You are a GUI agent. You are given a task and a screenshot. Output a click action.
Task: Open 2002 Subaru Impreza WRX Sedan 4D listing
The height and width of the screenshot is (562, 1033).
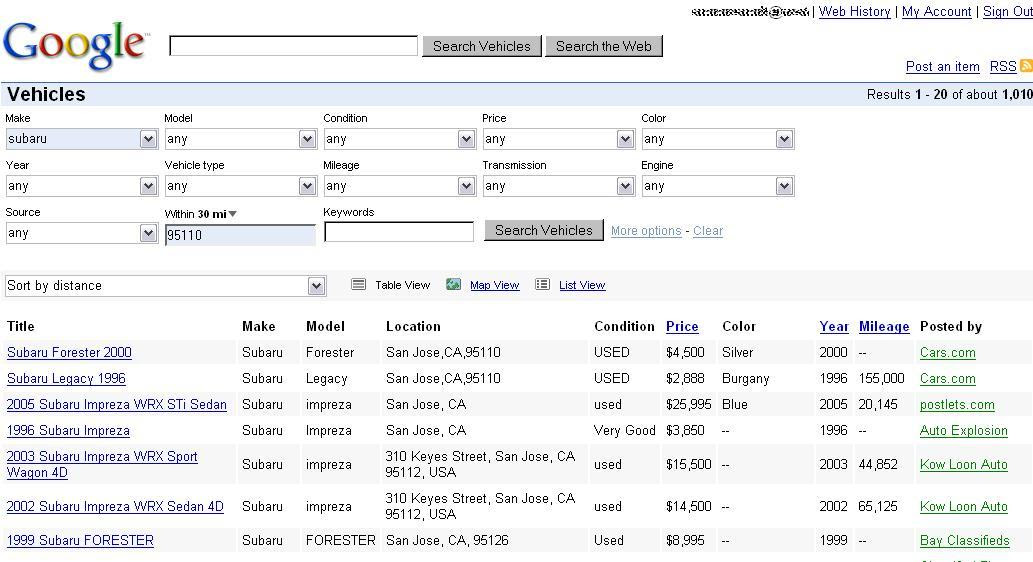(x=115, y=507)
